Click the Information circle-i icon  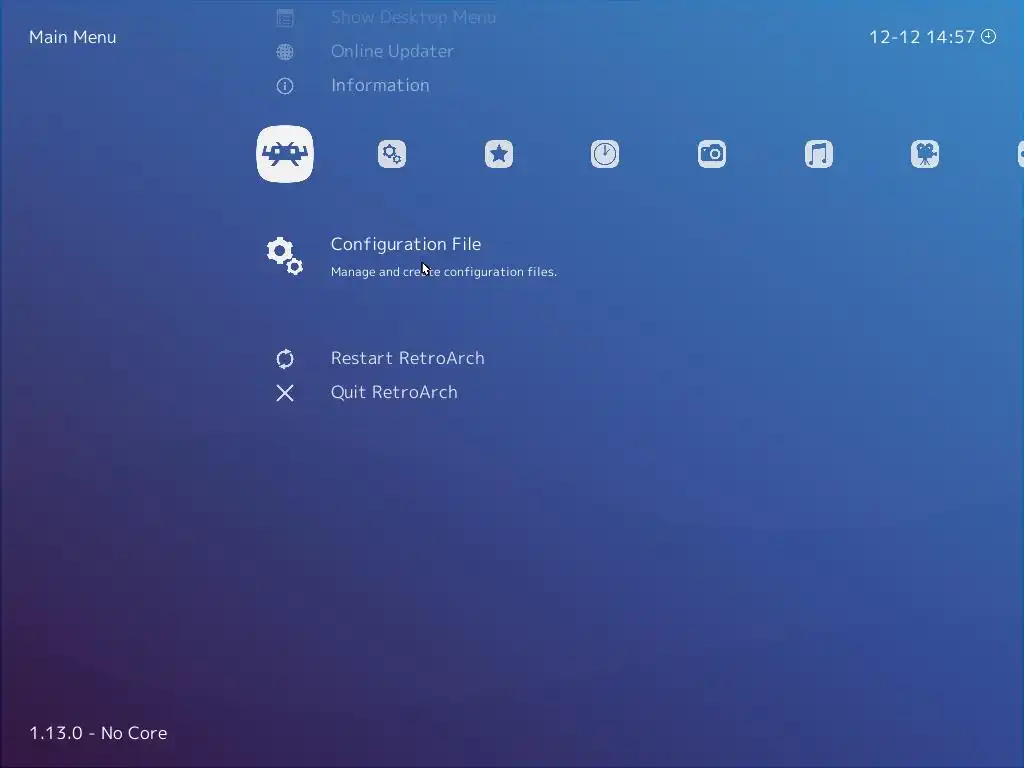coord(285,86)
